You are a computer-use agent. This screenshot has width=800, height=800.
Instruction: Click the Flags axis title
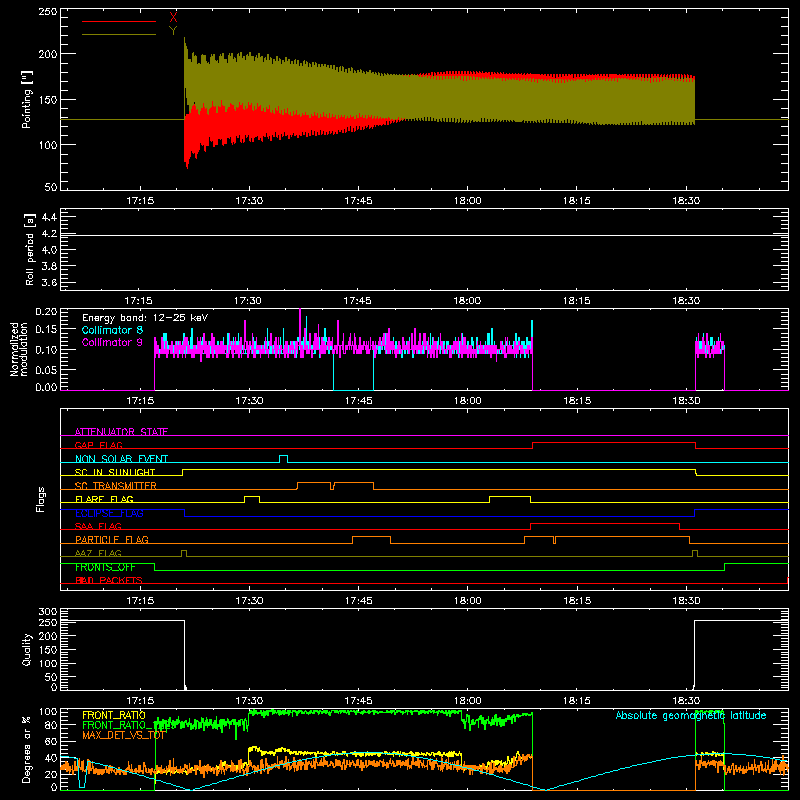(41, 499)
